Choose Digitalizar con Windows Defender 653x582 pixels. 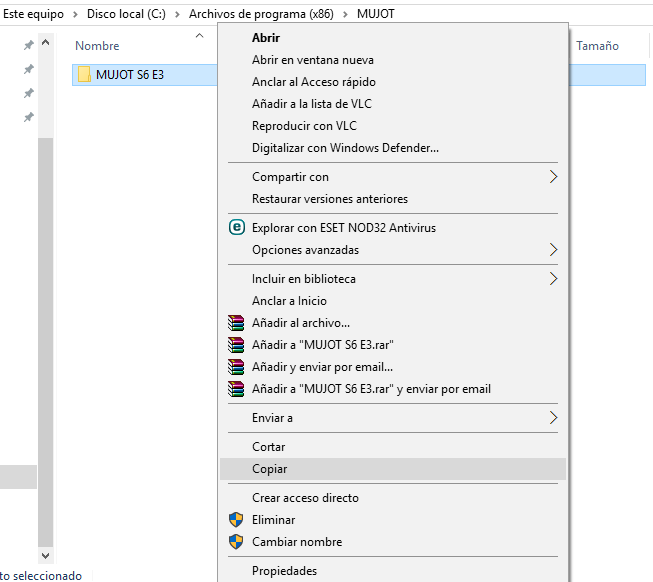point(345,148)
